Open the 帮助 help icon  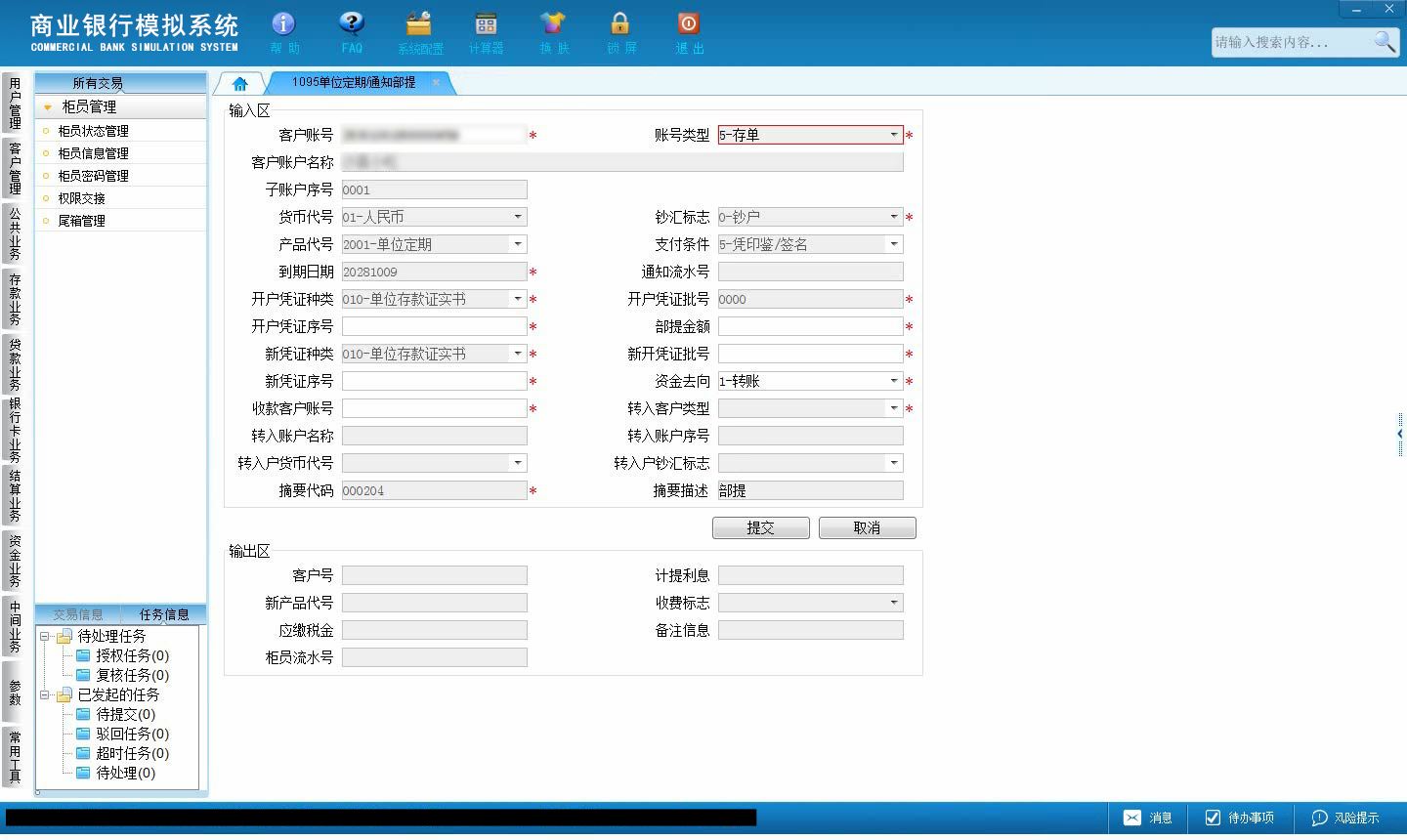click(x=284, y=32)
